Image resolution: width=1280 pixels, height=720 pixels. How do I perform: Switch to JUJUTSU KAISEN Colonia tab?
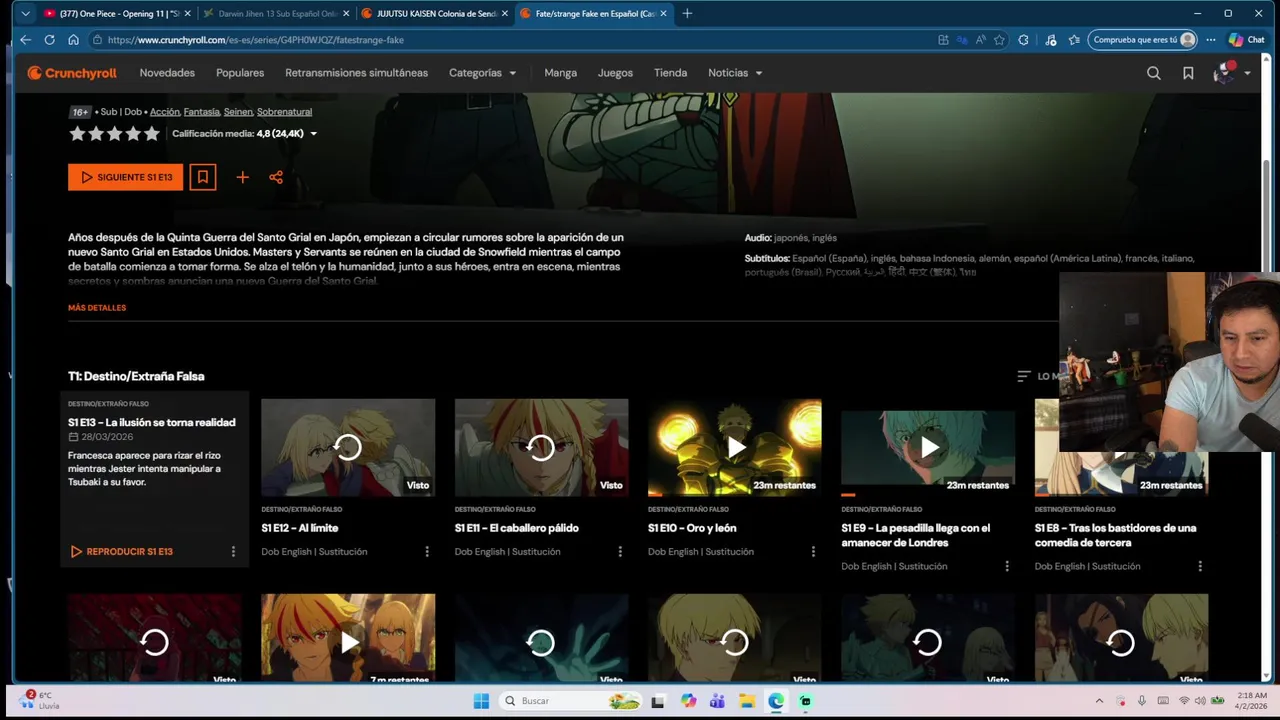pyautogui.click(x=436, y=13)
